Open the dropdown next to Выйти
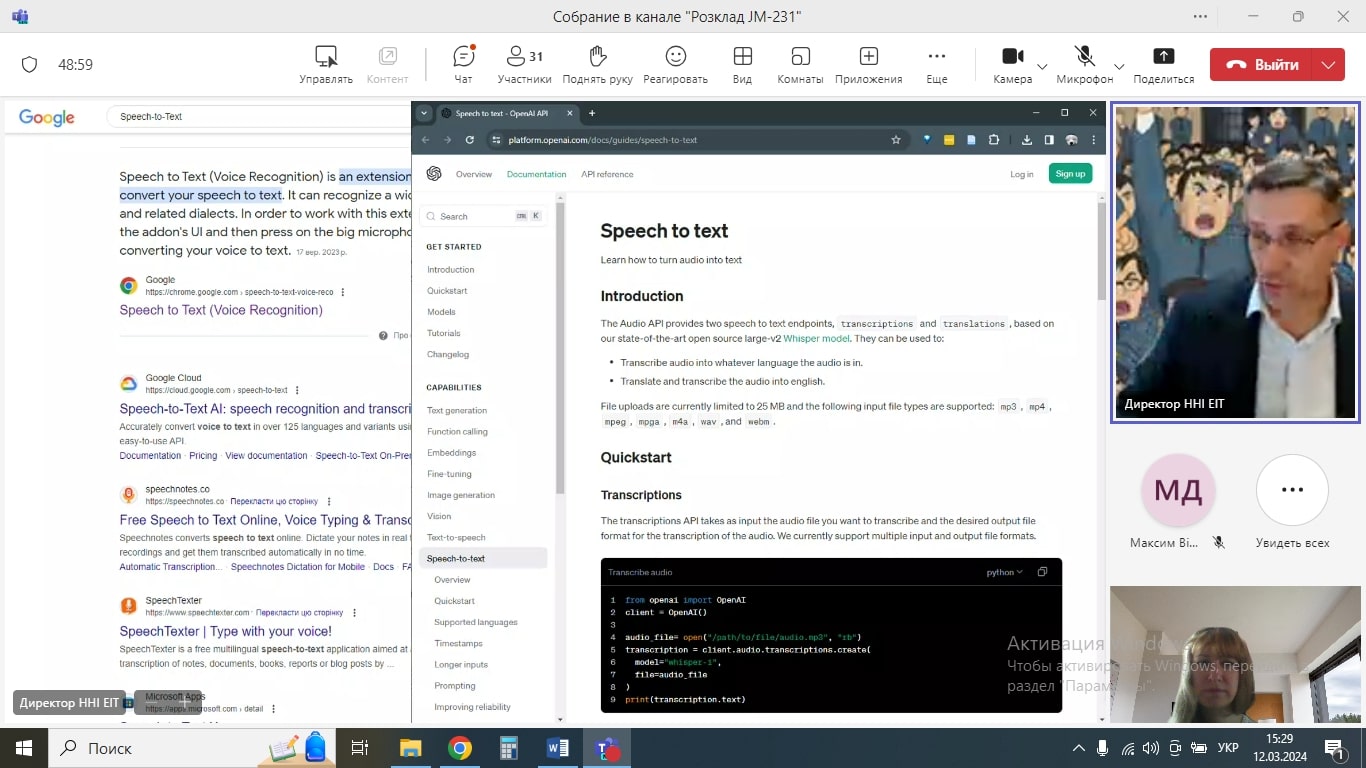This screenshot has width=1366, height=768. pos(1328,65)
